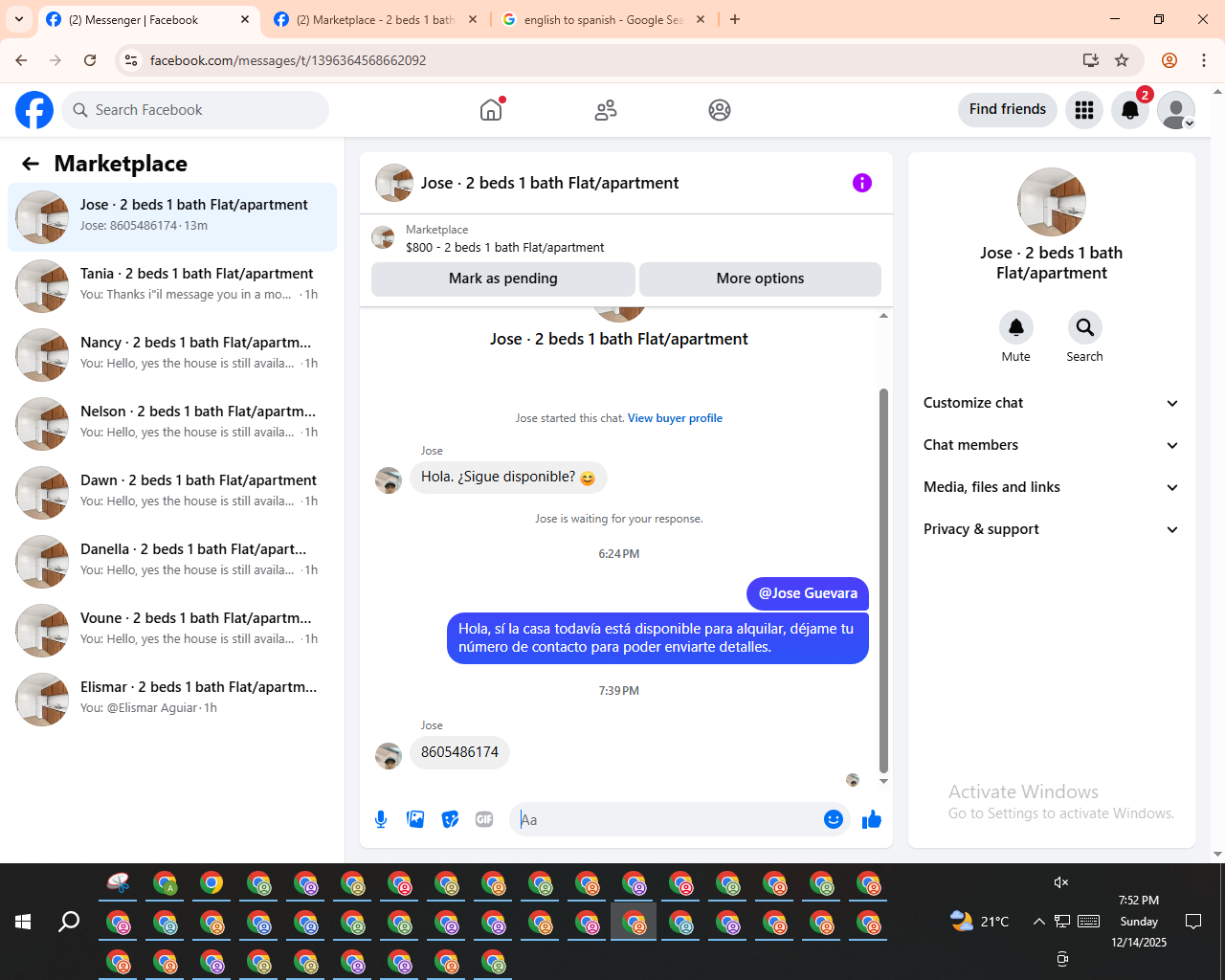
Task: Reload the page in Chrome
Action: pyautogui.click(x=90, y=60)
